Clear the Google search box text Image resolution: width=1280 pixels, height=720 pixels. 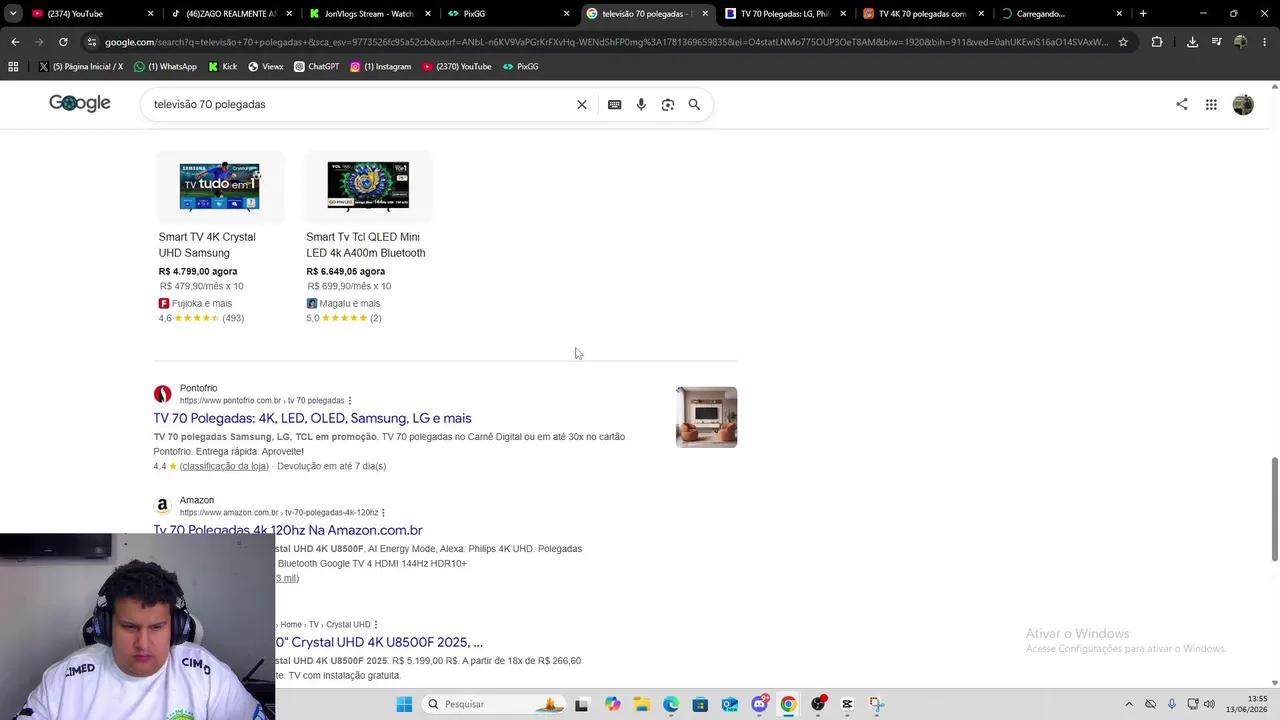tap(581, 104)
